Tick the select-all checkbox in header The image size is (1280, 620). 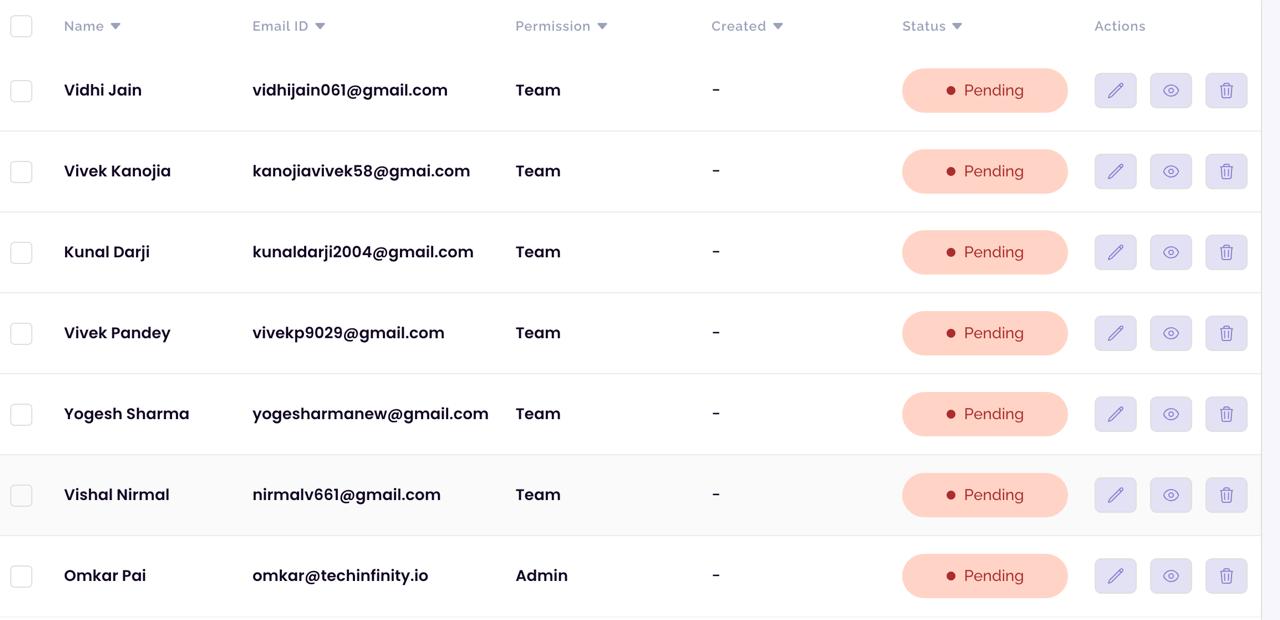(x=21, y=26)
